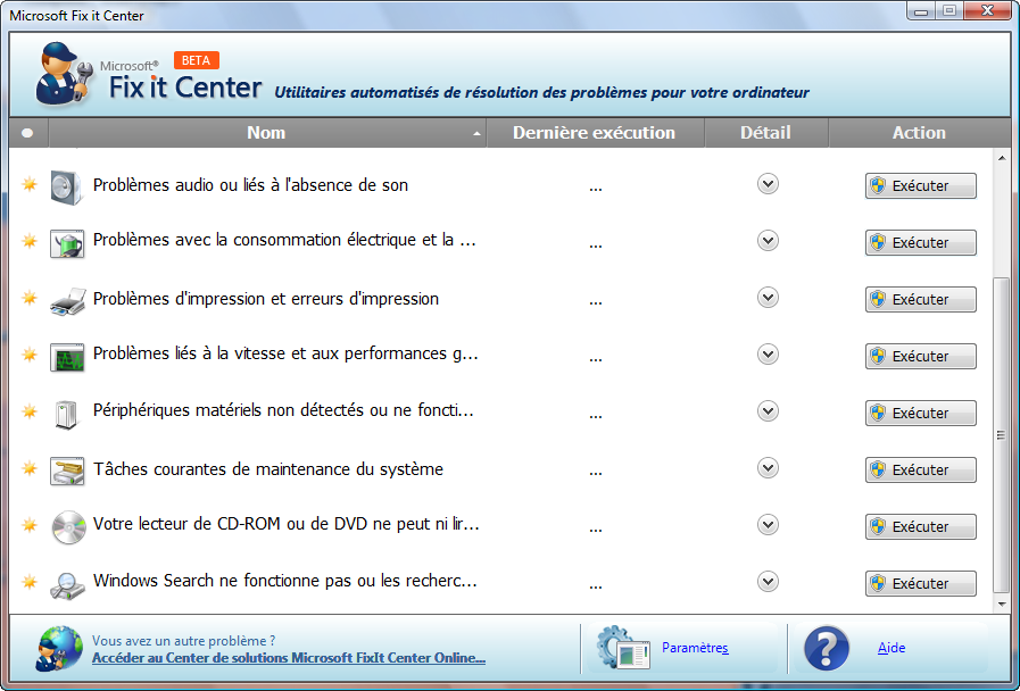Open the Microsoft FixIt Center Online link
The width and height of the screenshot is (1020, 691).
[289, 658]
